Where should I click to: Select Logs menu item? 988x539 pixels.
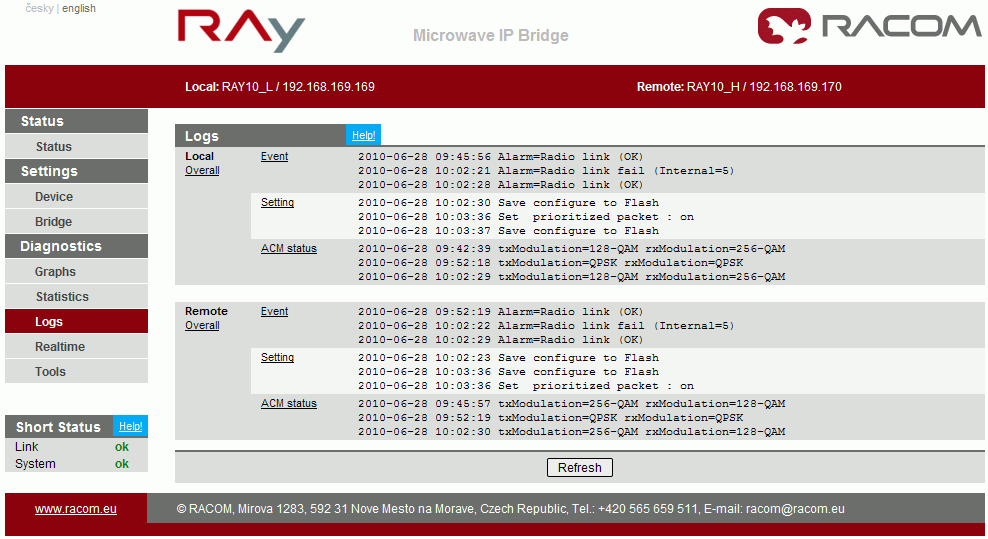point(76,322)
